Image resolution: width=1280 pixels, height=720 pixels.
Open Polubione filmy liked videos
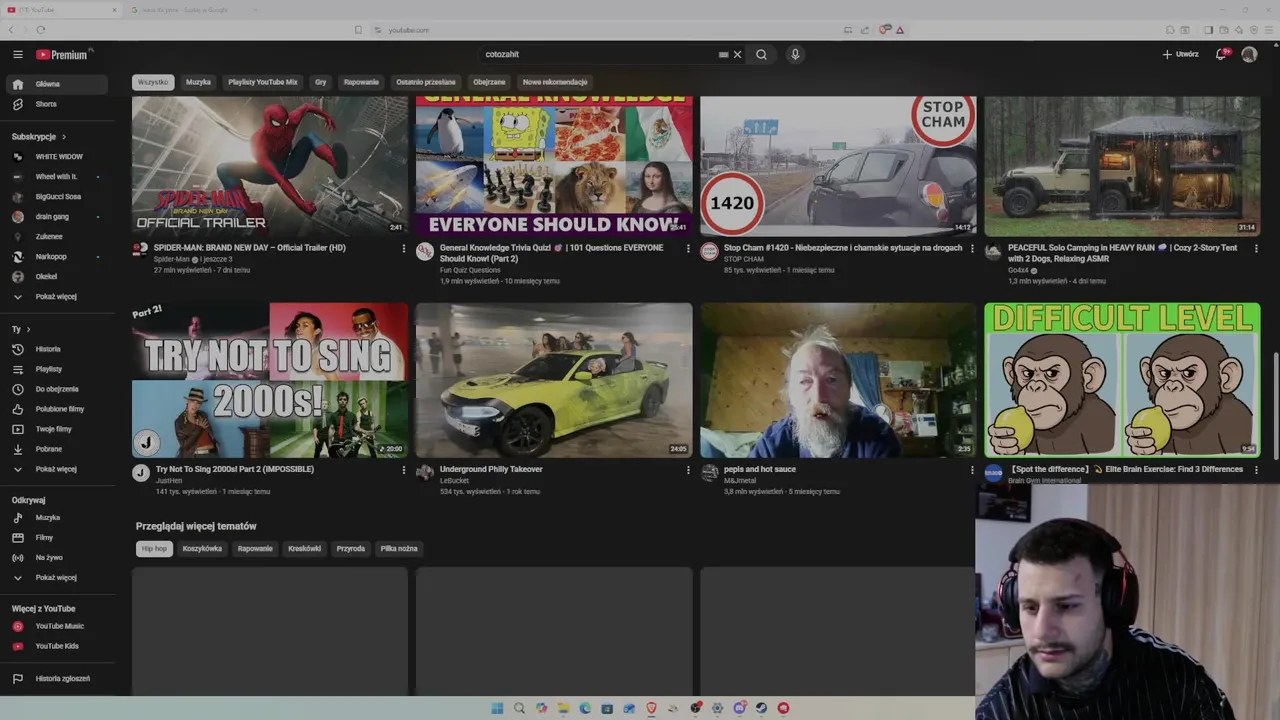(x=56, y=409)
